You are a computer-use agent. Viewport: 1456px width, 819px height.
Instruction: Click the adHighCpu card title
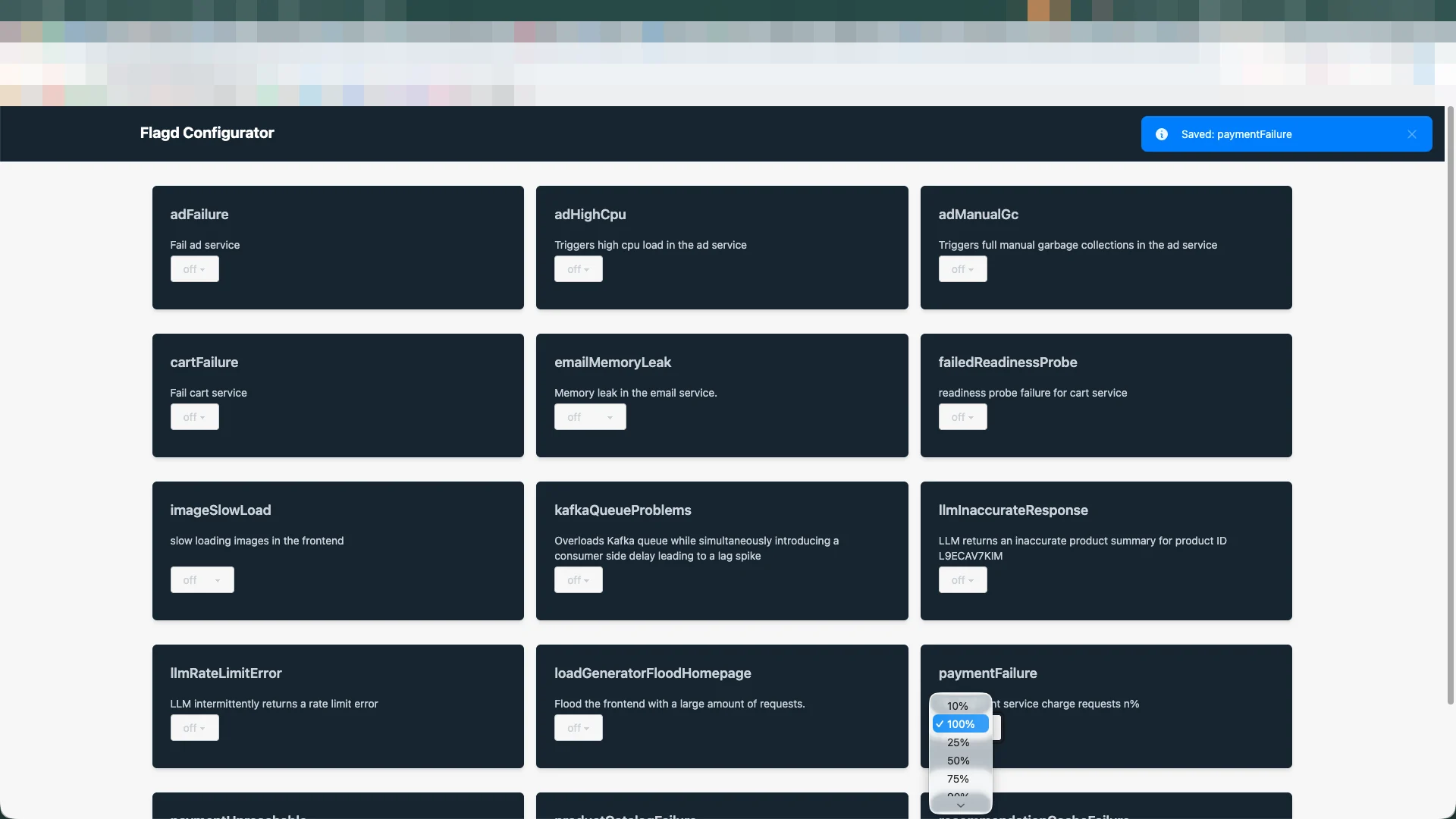click(590, 215)
